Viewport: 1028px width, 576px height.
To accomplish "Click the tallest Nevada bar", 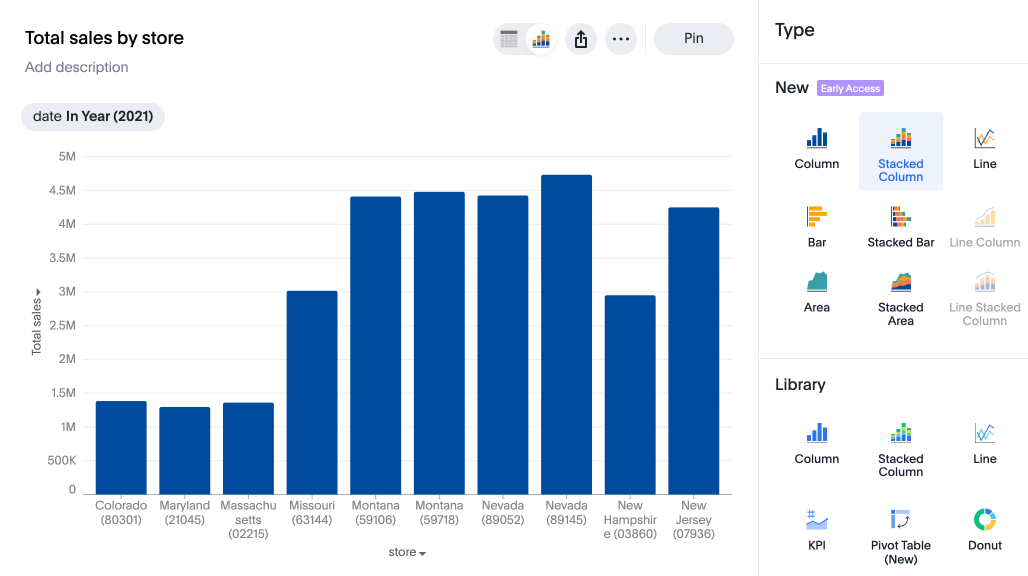I will pos(566,330).
